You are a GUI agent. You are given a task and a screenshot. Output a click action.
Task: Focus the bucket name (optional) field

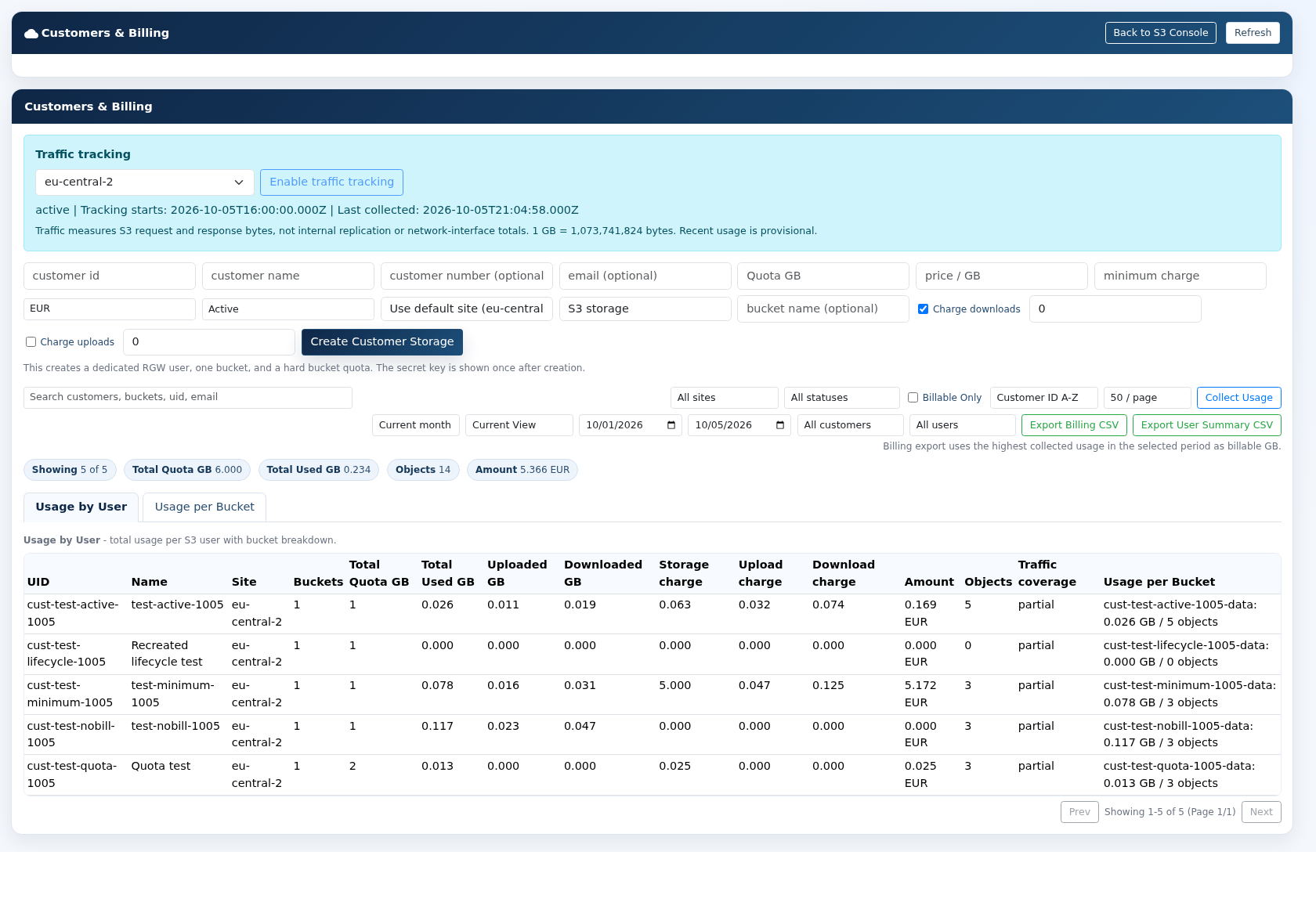pyautogui.click(x=823, y=309)
